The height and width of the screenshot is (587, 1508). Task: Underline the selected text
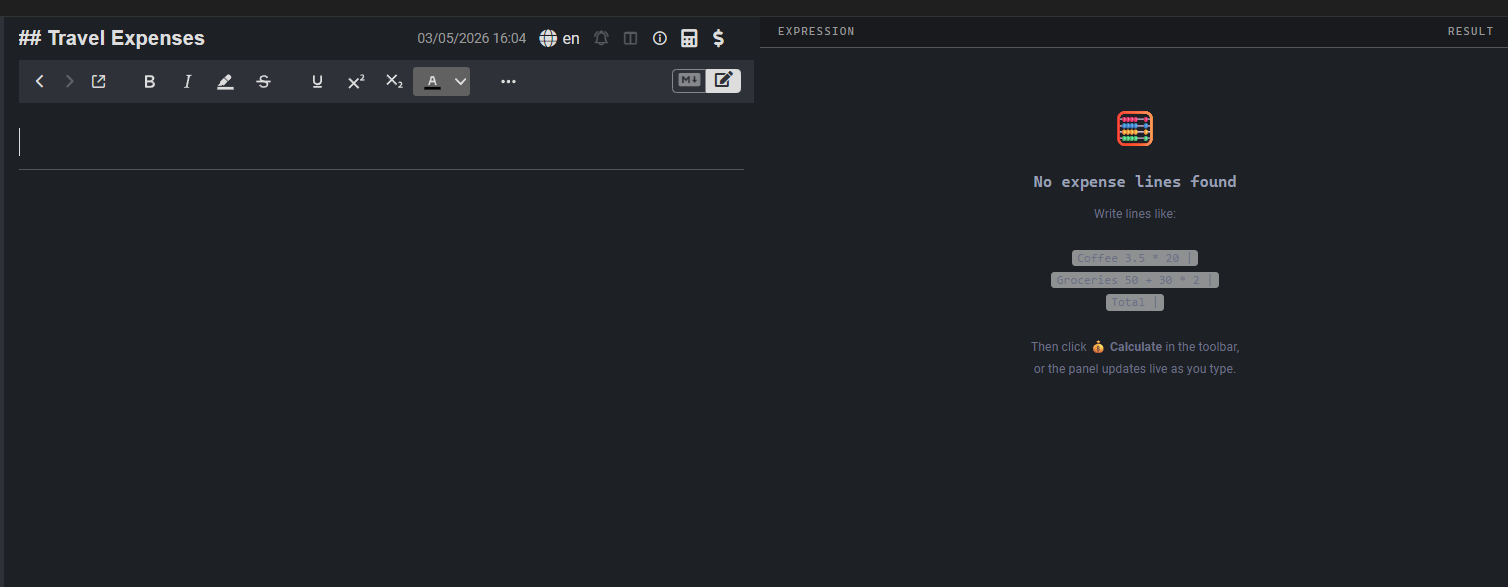point(317,81)
